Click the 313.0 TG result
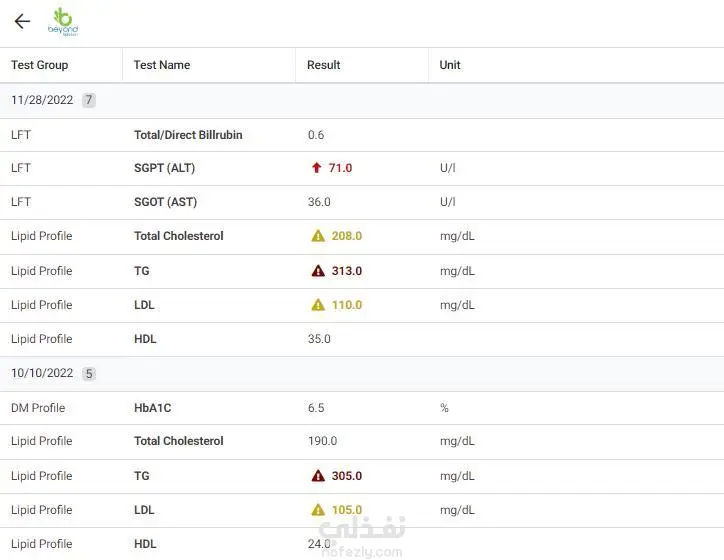724x560 pixels. [x=347, y=271]
